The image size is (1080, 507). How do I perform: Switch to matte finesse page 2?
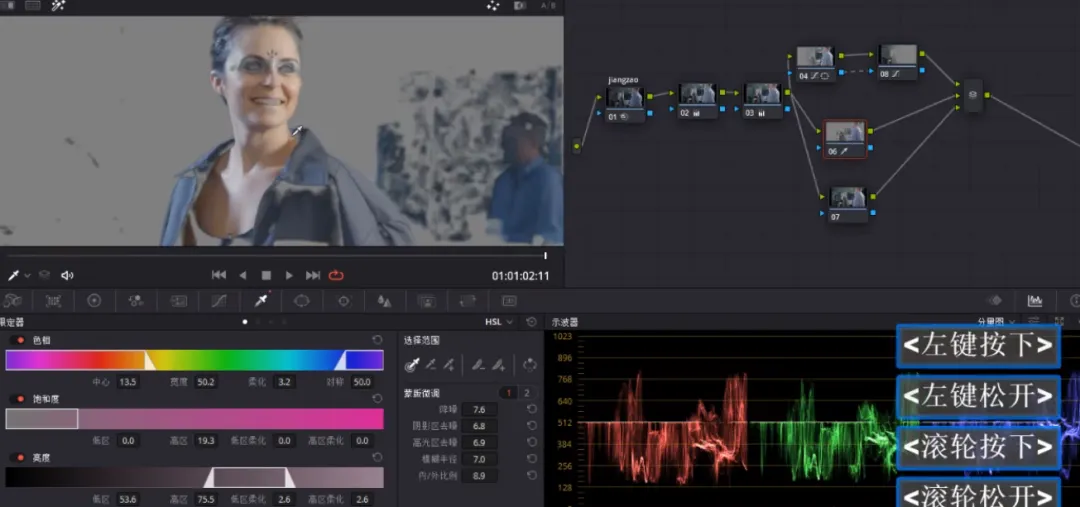point(527,393)
